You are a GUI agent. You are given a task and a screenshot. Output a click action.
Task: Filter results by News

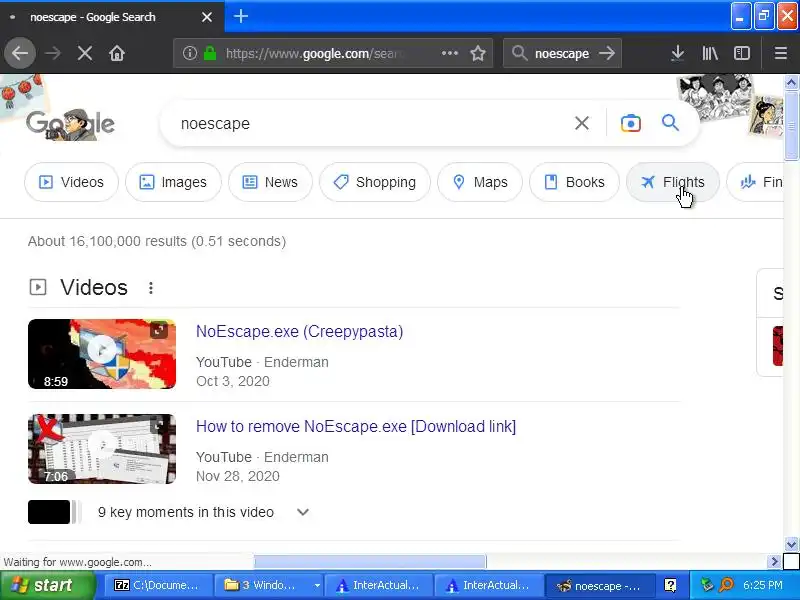pos(270,182)
